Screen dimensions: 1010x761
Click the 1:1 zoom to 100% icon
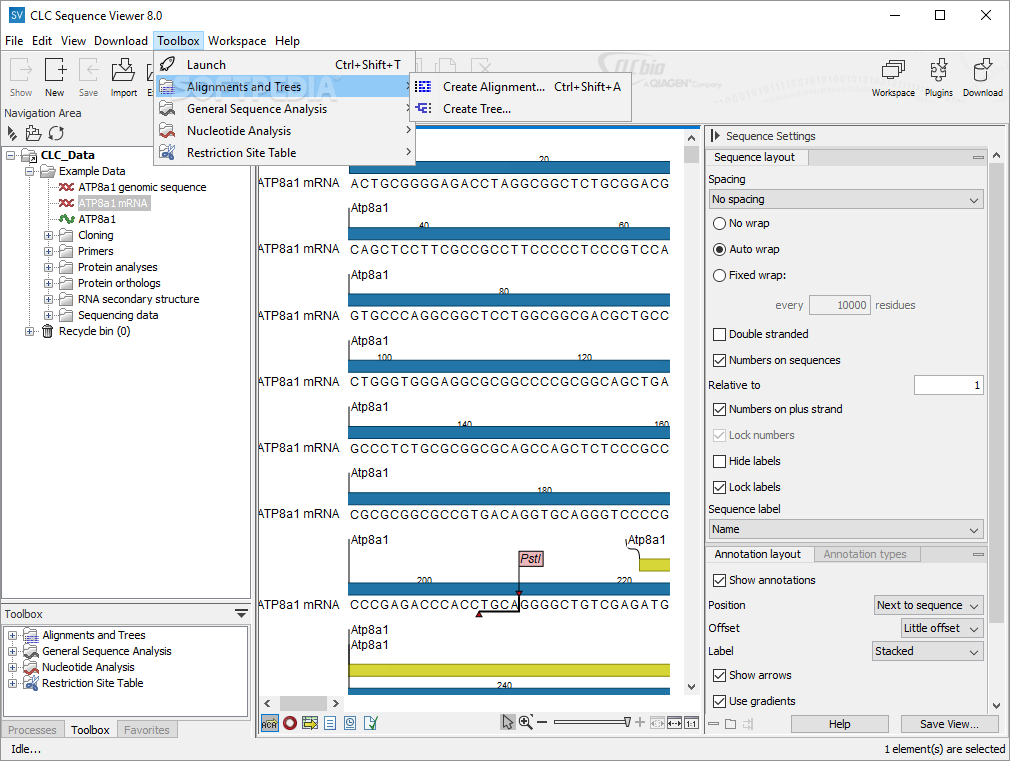click(691, 723)
